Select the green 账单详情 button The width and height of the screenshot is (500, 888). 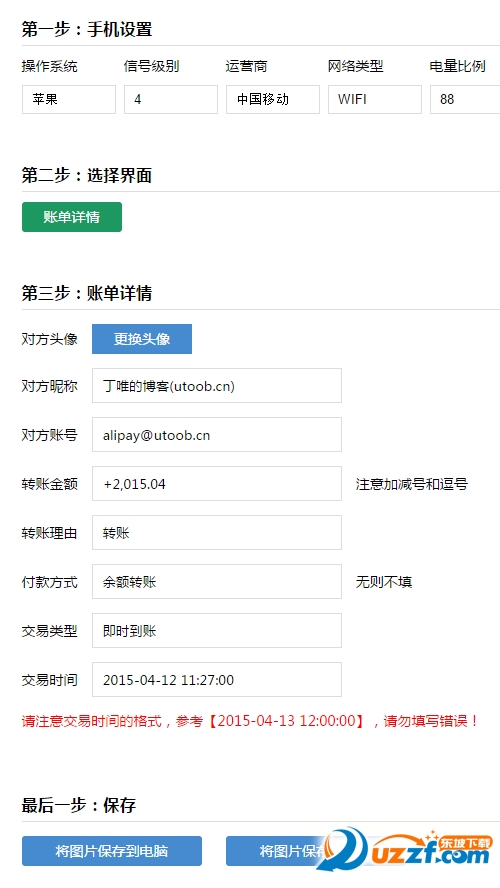point(72,217)
